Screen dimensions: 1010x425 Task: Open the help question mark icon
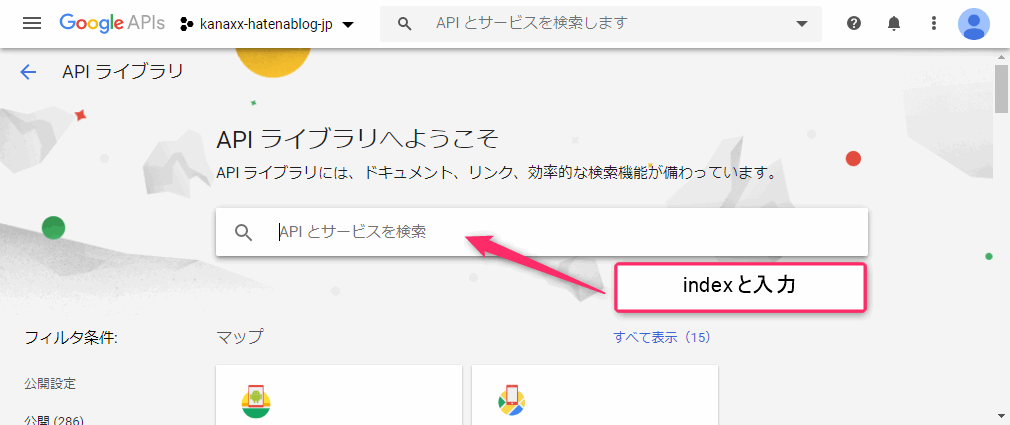pyautogui.click(x=854, y=24)
